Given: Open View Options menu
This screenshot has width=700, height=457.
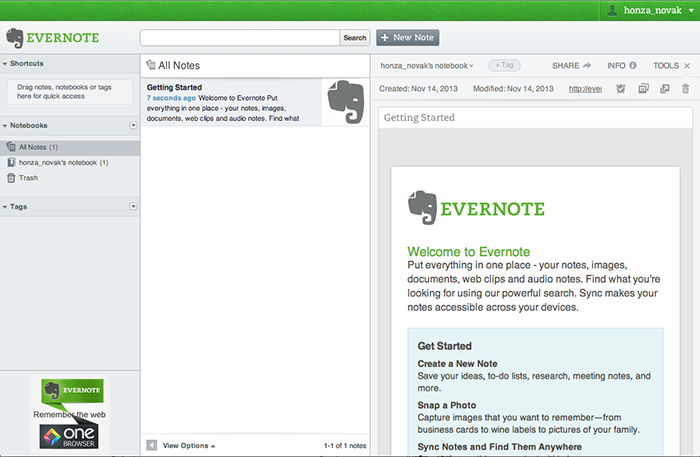Looking at the screenshot, I should (189, 445).
